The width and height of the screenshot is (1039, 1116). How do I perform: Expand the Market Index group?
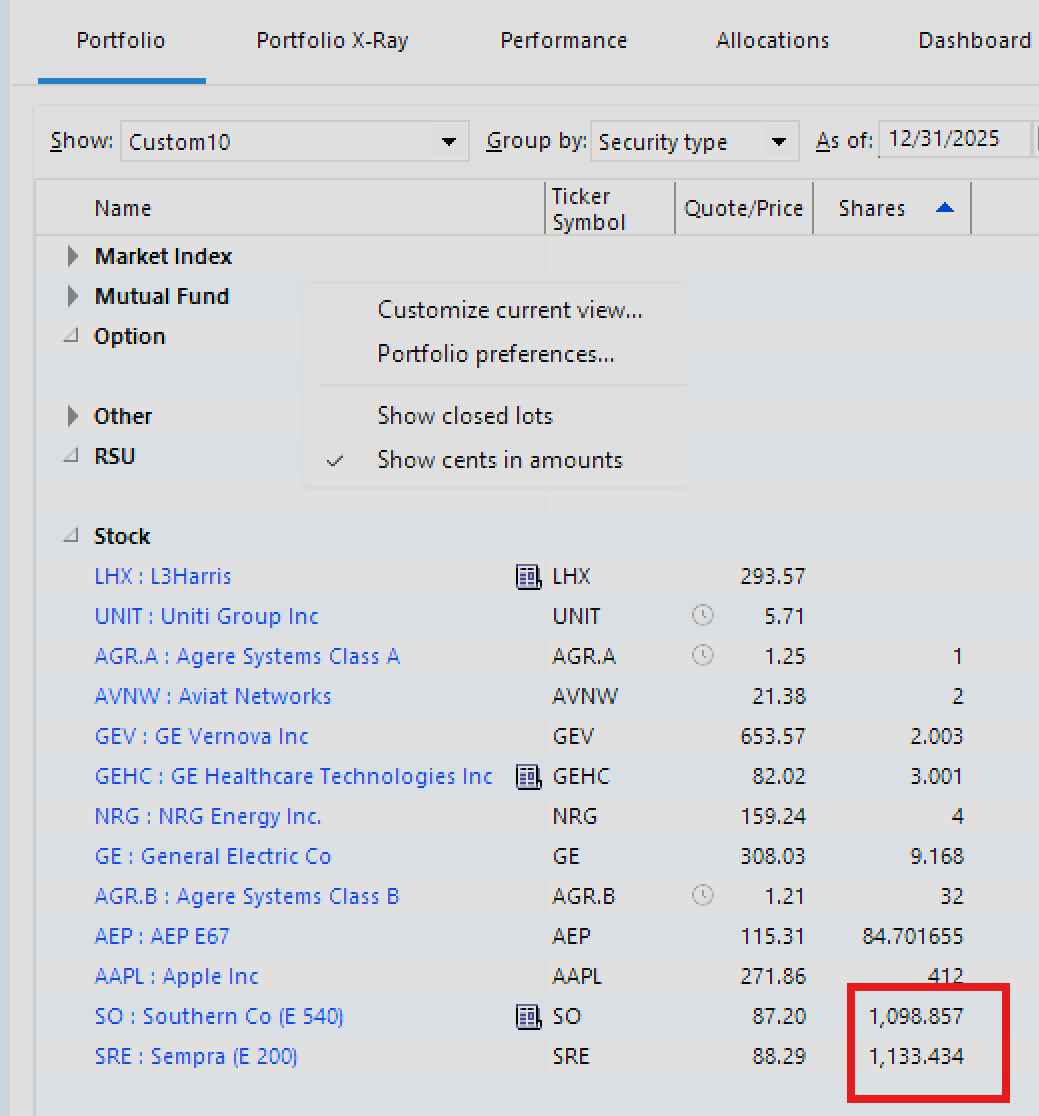coord(72,256)
